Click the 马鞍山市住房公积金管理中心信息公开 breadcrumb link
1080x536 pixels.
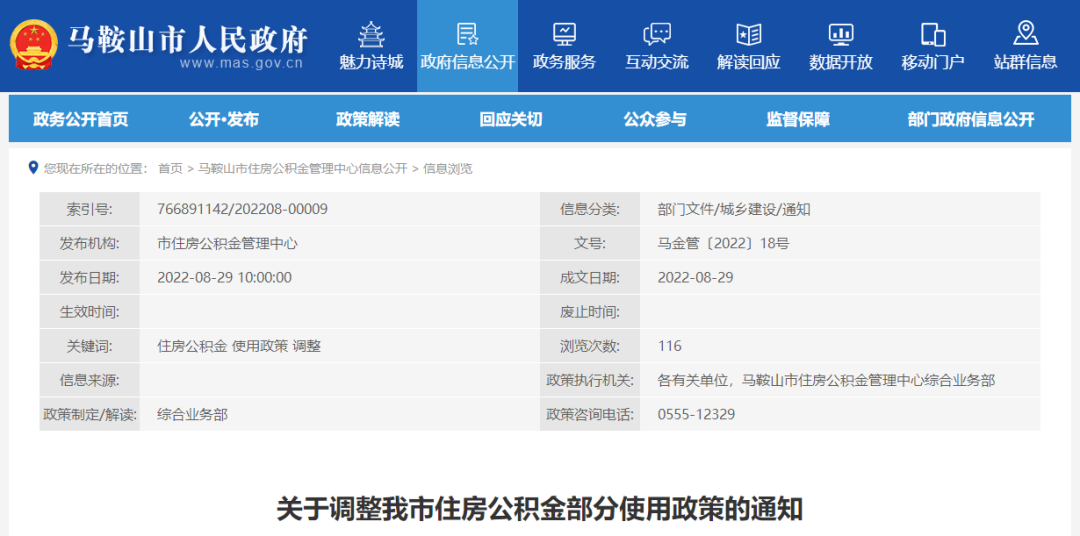(x=302, y=169)
